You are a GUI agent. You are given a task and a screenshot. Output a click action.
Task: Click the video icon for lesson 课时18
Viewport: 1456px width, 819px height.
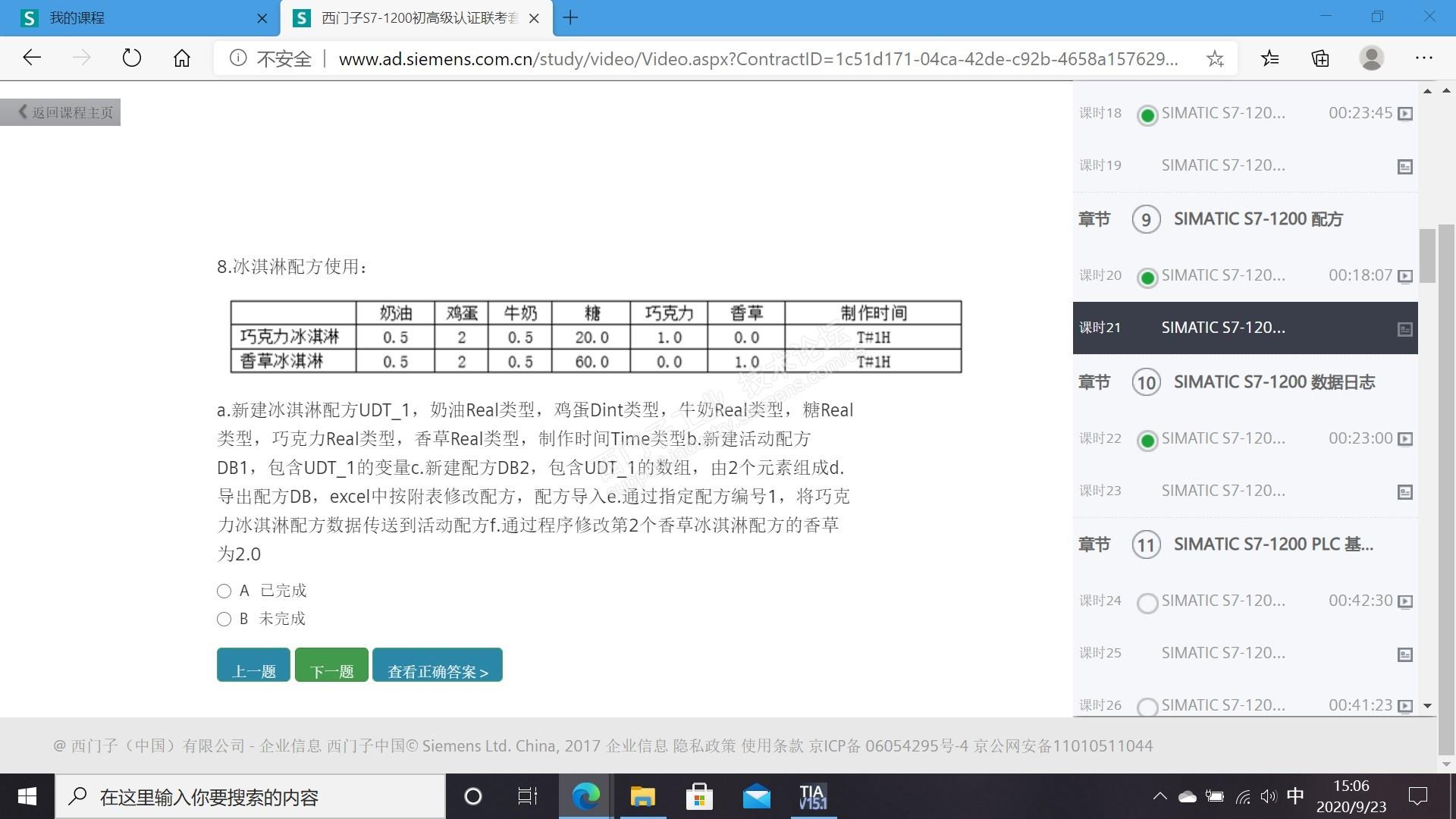(1405, 114)
